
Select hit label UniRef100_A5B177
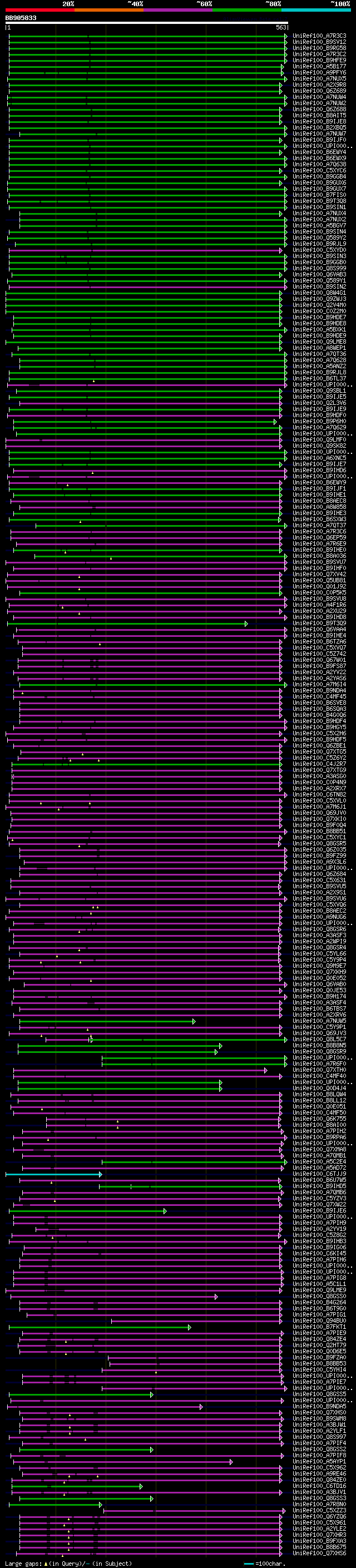click(319, 66)
